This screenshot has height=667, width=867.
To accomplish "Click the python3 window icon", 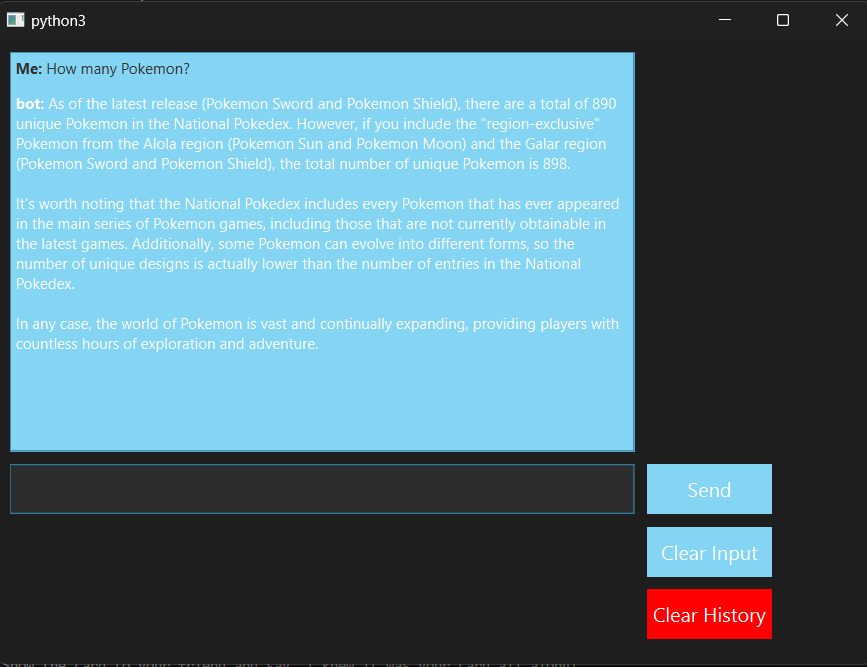I will (x=15, y=20).
